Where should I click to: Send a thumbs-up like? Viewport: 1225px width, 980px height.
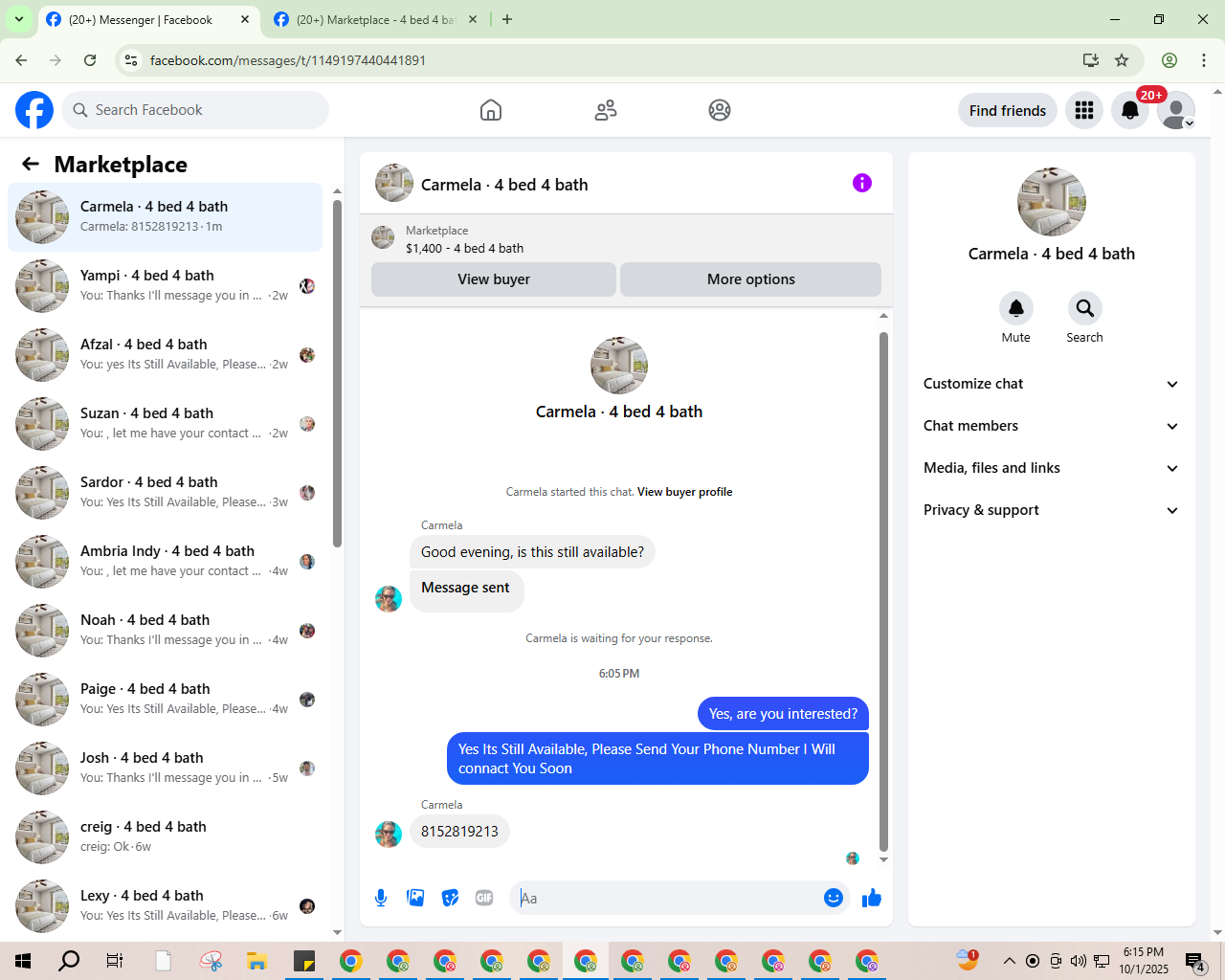click(x=872, y=898)
